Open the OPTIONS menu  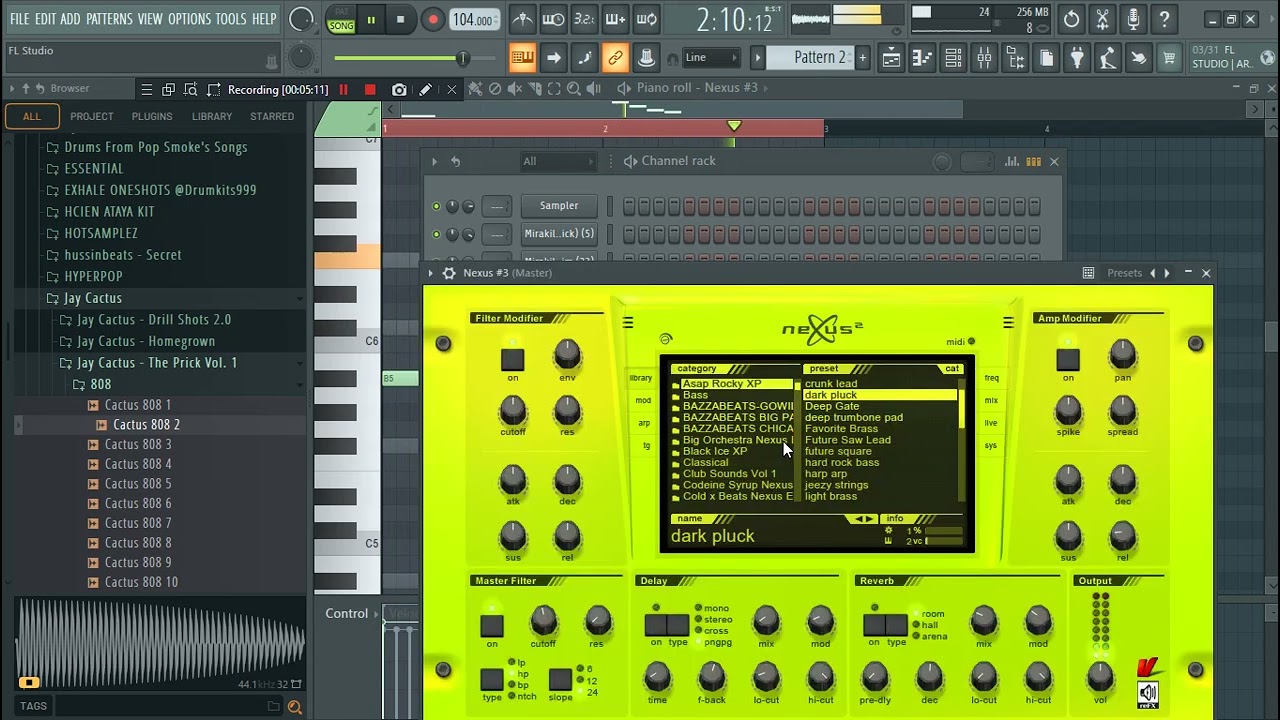pyautogui.click(x=189, y=19)
